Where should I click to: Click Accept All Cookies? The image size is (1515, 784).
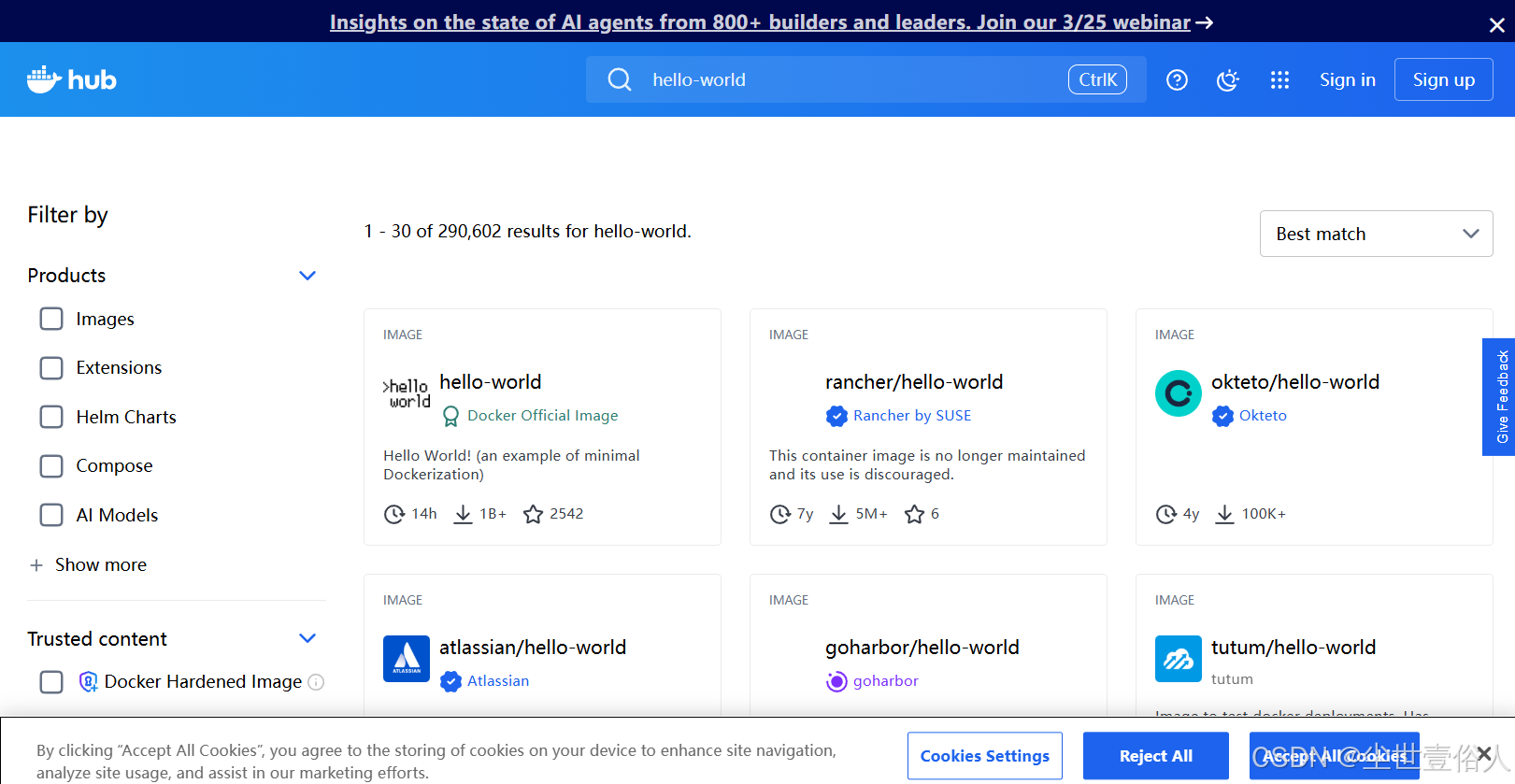pos(1334,756)
